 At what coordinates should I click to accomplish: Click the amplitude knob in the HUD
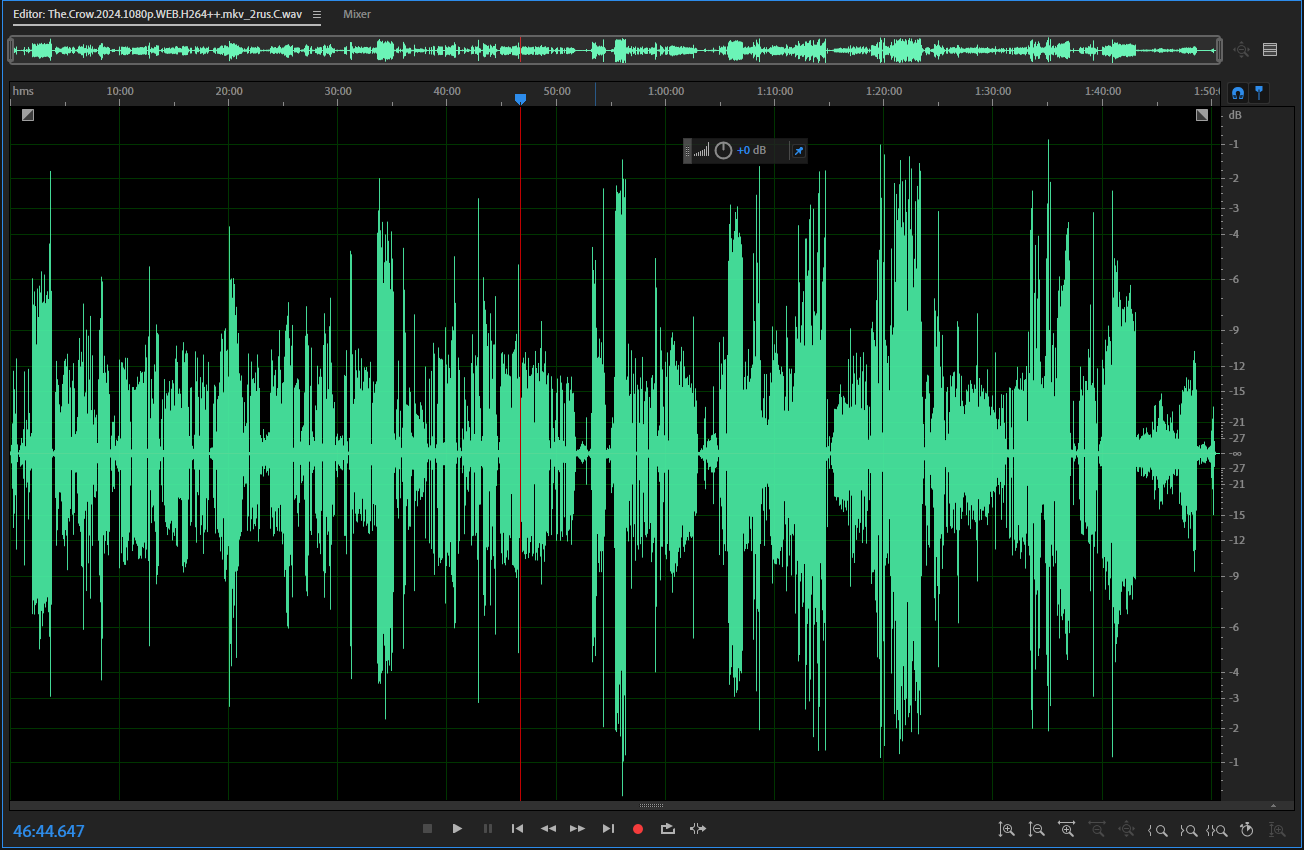pos(723,151)
